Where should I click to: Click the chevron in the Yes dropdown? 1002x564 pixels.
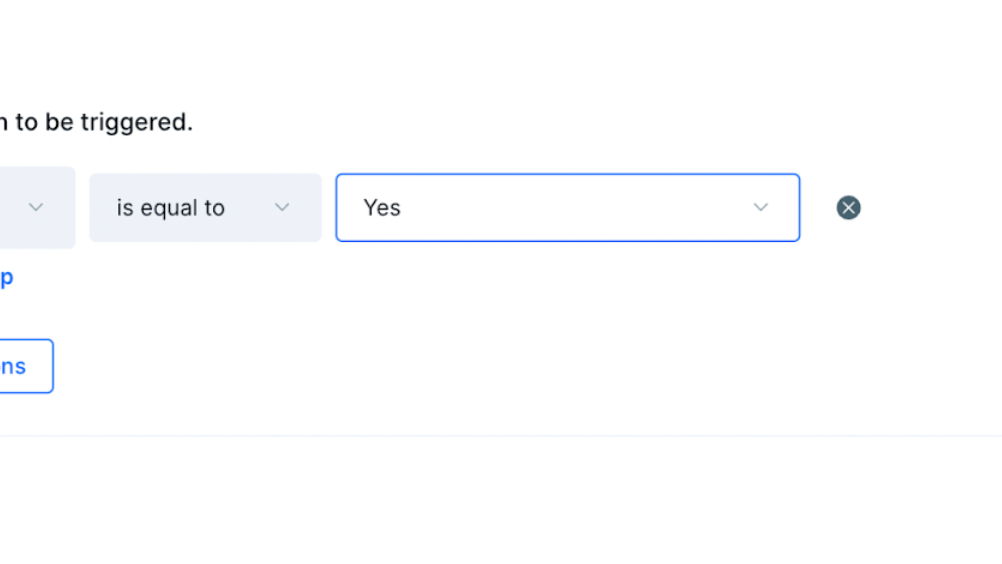(761, 208)
